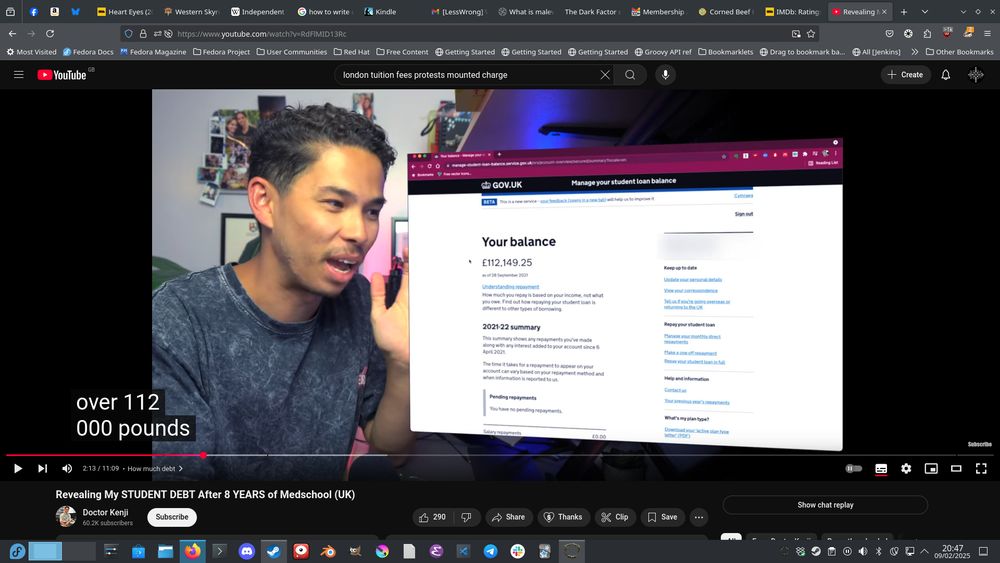The height and width of the screenshot is (563, 1000).
Task: List all tabs dropdown arrow
Action: (x=925, y=11)
